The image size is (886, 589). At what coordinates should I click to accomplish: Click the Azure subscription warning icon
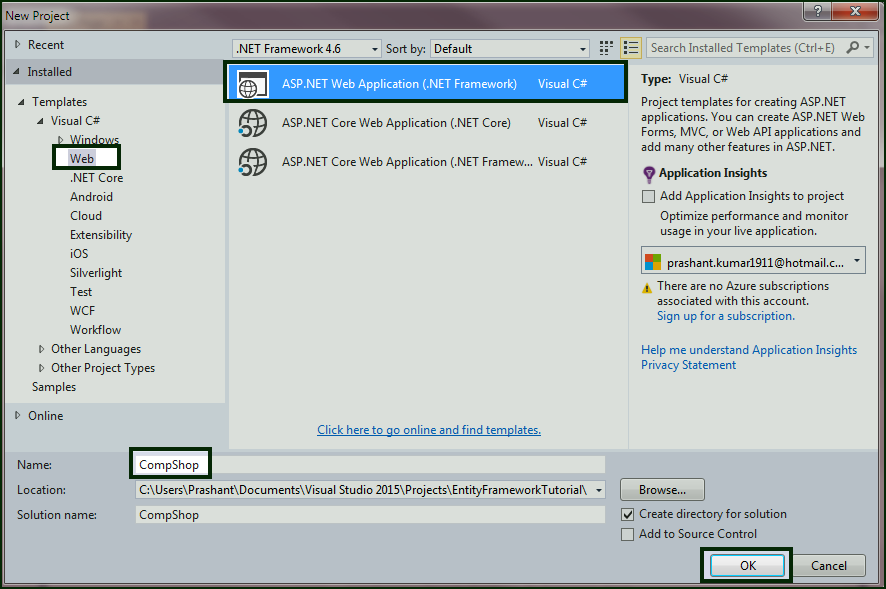pos(647,288)
